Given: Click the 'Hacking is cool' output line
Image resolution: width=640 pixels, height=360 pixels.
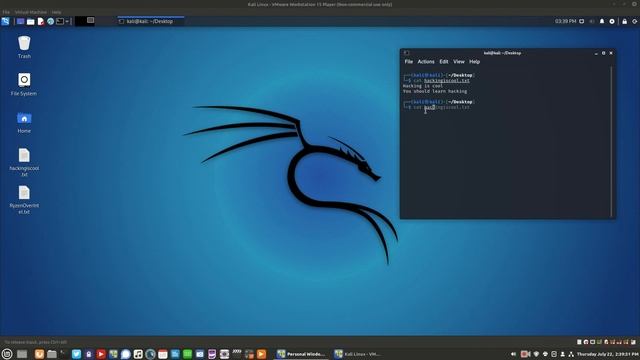Looking at the screenshot, I should click(x=423, y=86).
